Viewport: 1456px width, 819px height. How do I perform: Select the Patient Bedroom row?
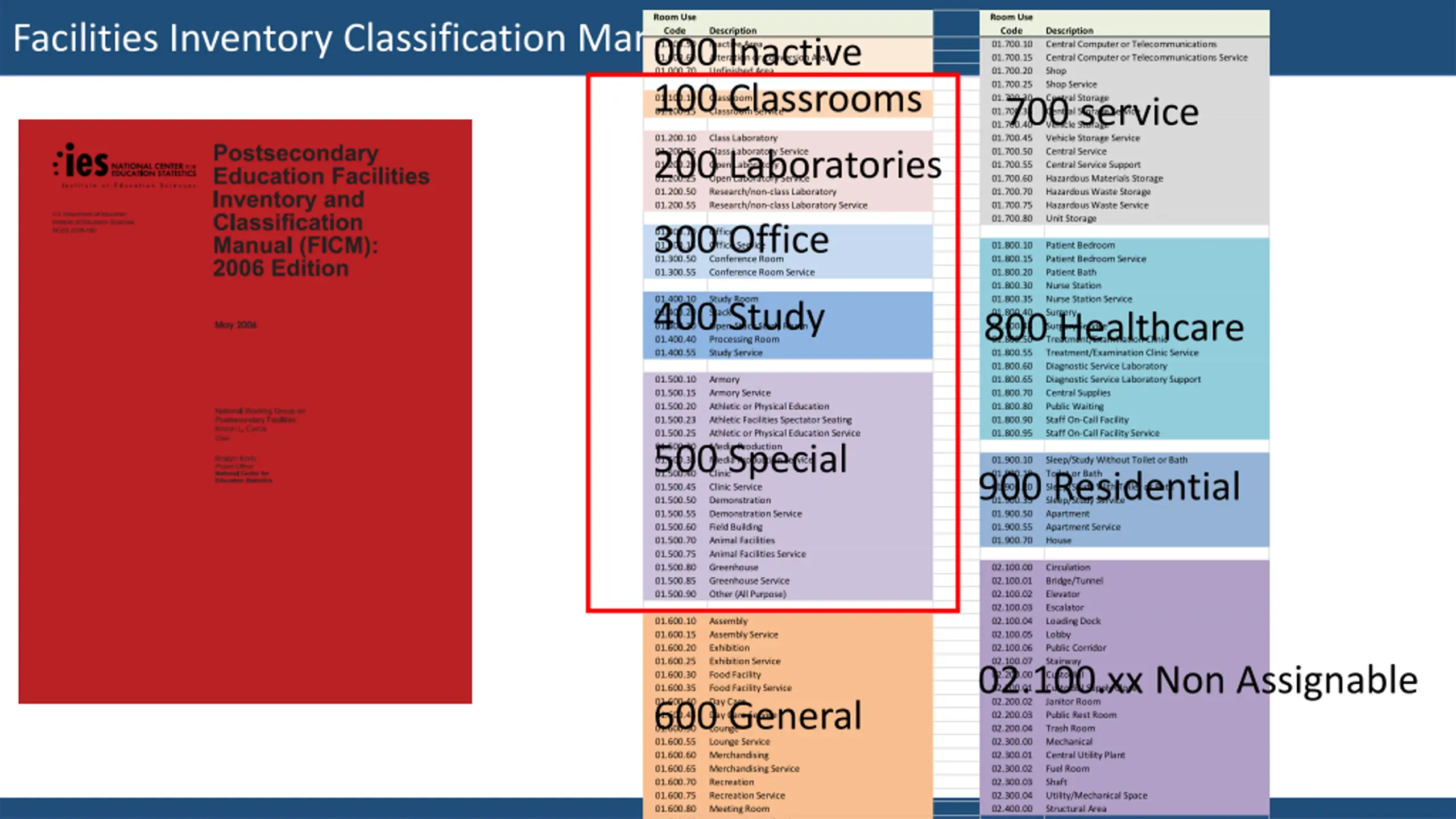point(1124,245)
